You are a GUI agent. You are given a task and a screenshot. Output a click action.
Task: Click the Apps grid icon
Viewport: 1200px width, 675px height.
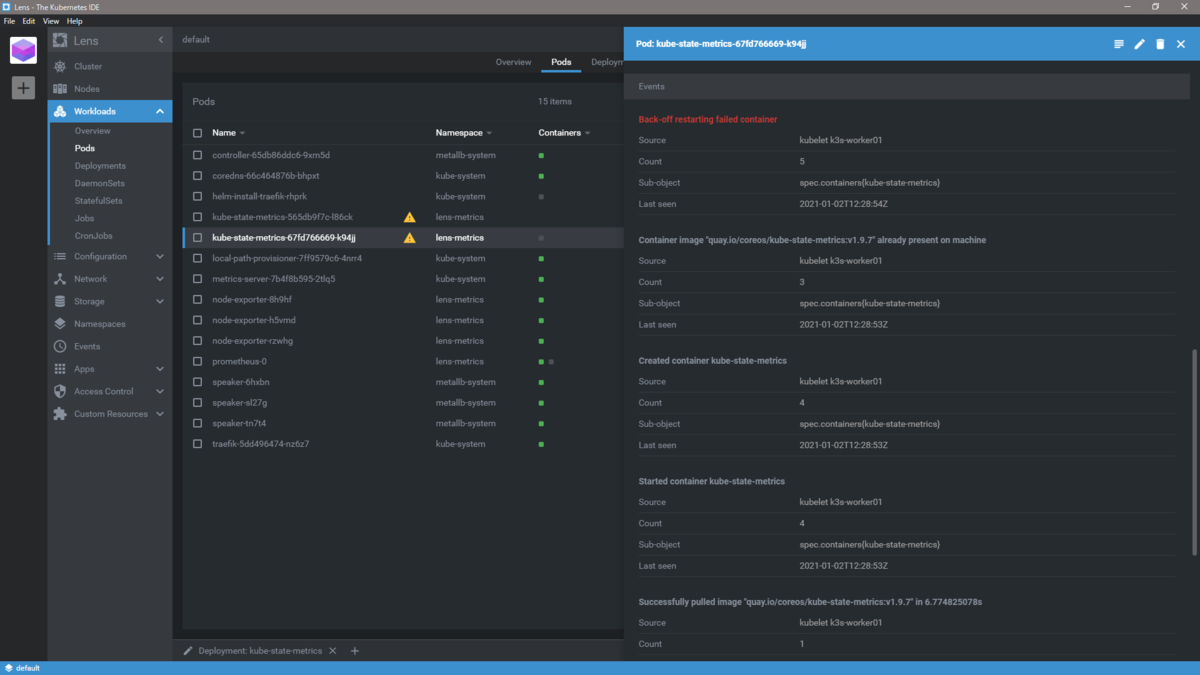(x=60, y=369)
